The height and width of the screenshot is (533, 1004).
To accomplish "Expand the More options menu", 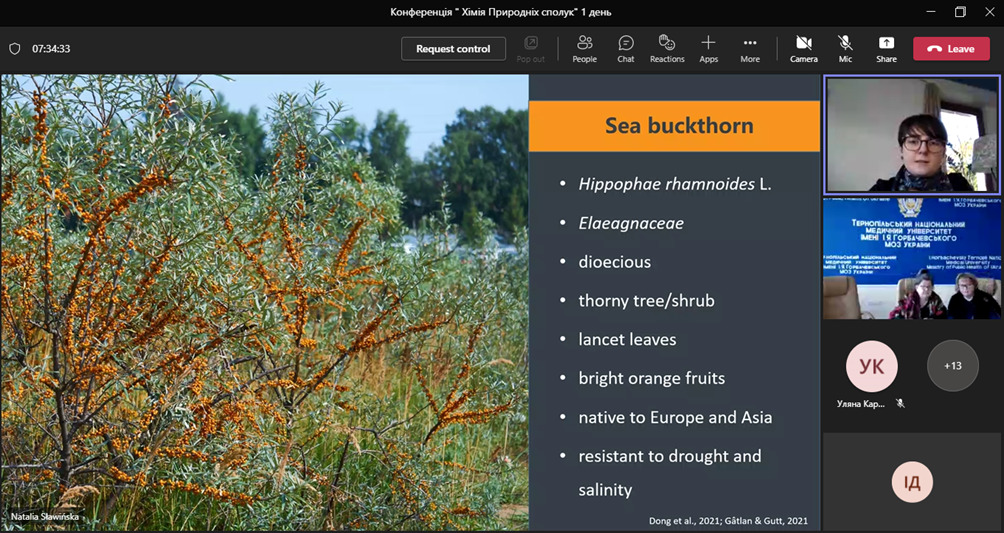I will click(x=750, y=48).
